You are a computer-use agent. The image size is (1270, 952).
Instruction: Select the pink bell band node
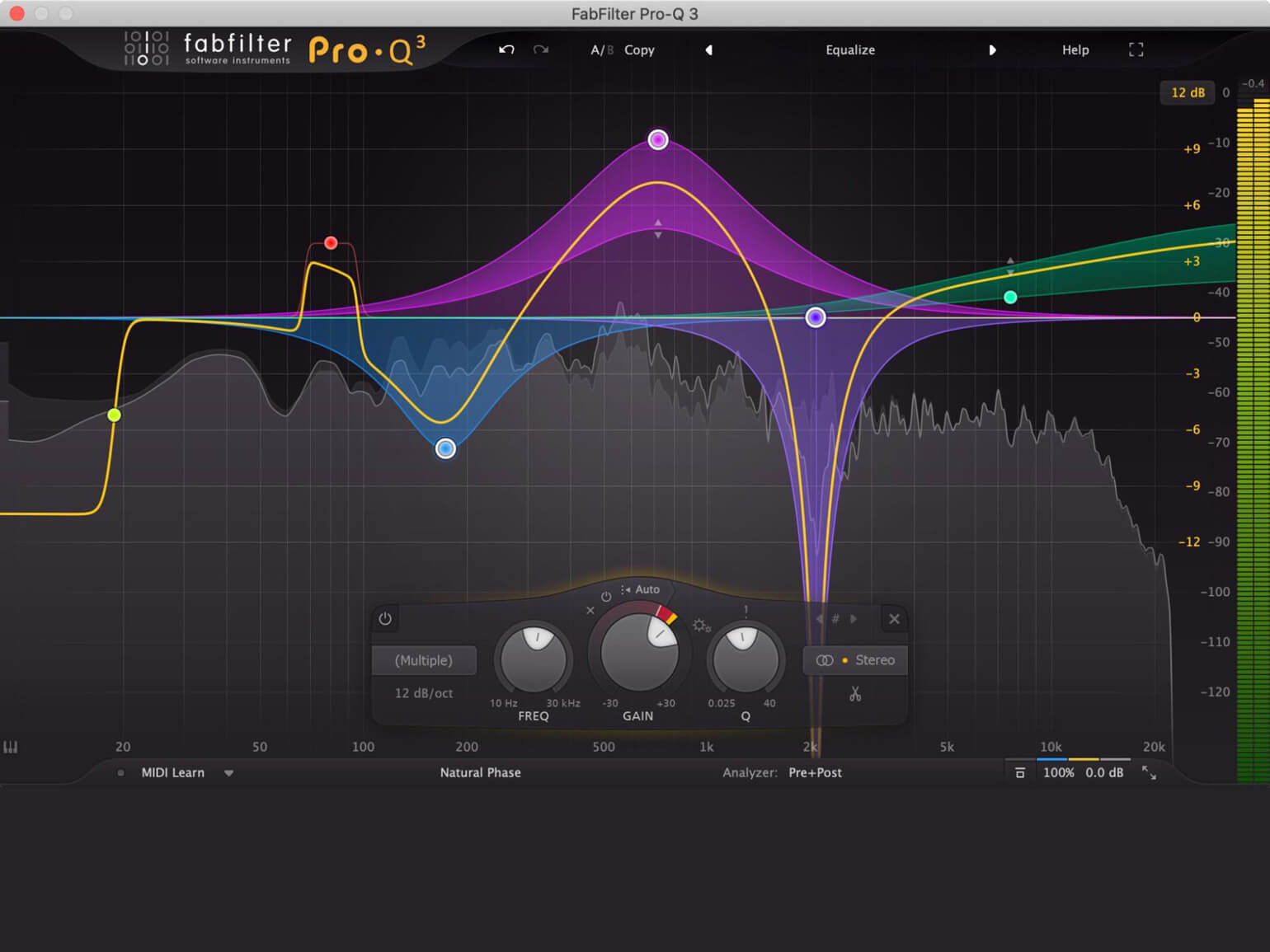pos(657,139)
